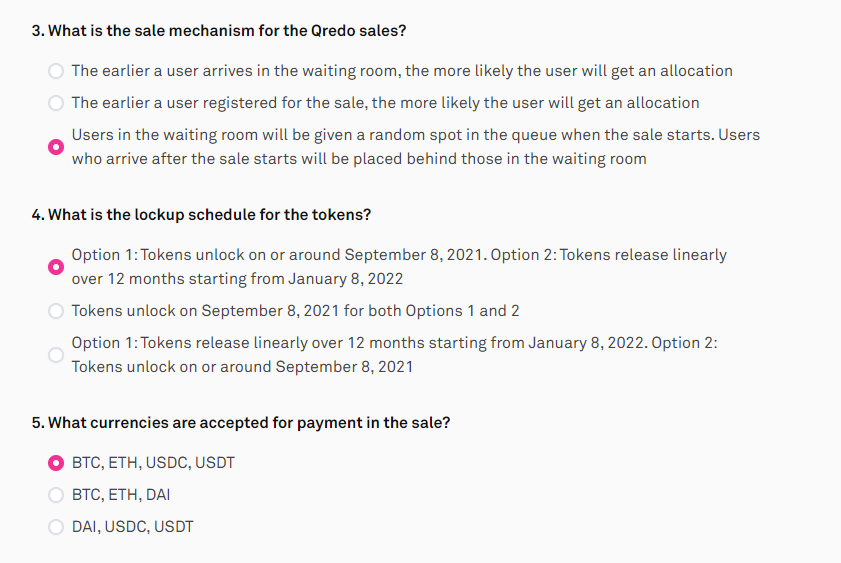Click selected radio for random queue spot
841x563 pixels.
(57, 147)
